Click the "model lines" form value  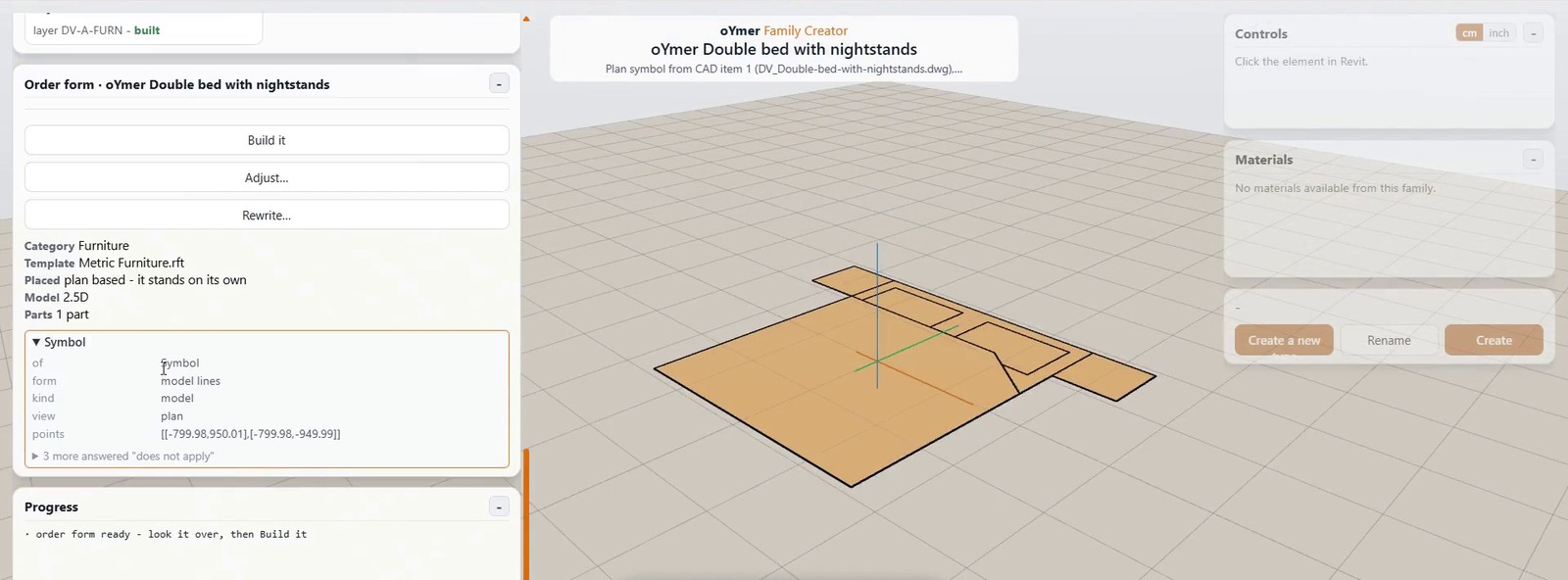click(190, 381)
